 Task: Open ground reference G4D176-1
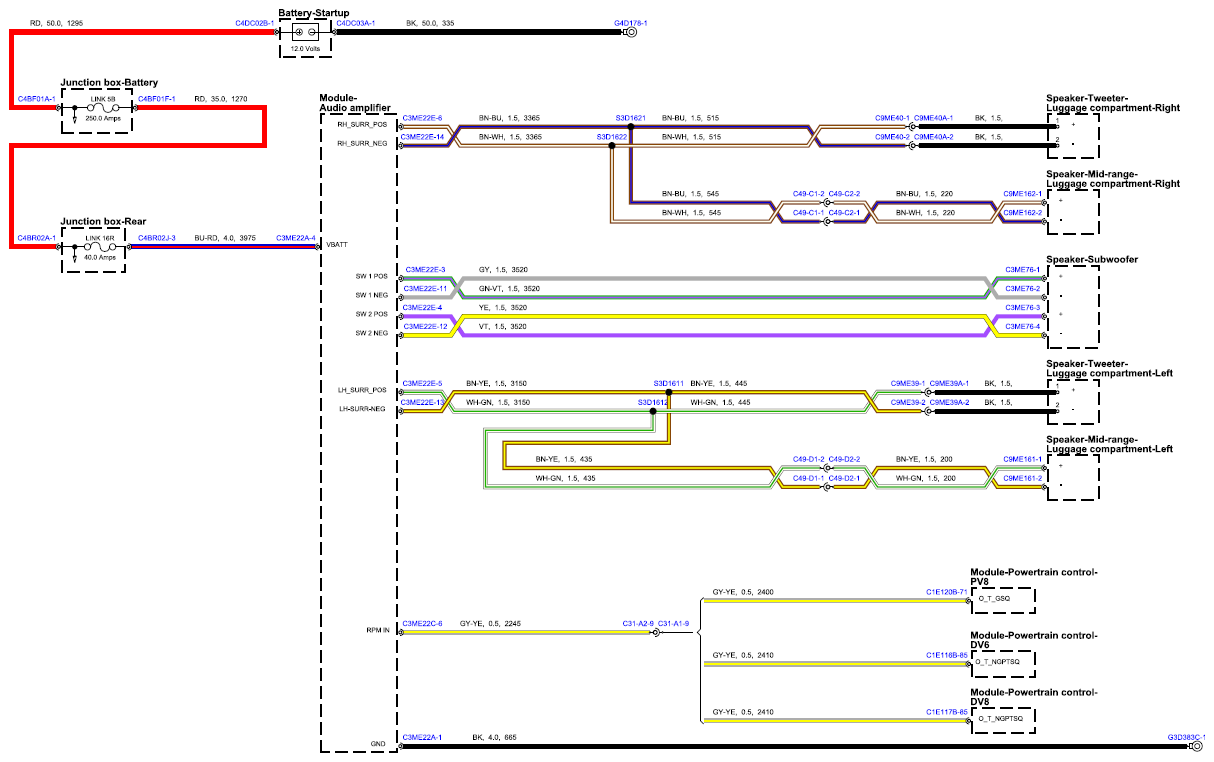point(630,22)
